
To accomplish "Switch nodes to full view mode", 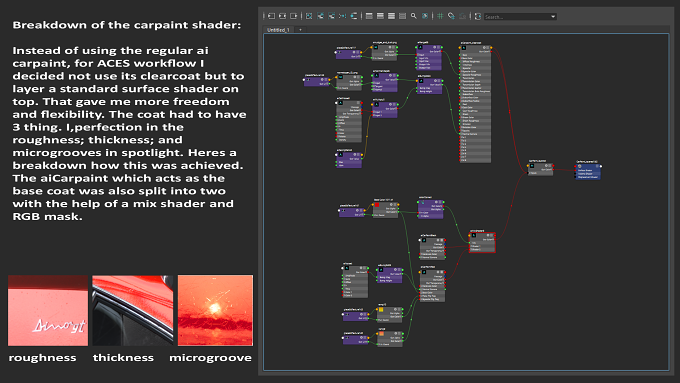I will [x=391, y=16].
